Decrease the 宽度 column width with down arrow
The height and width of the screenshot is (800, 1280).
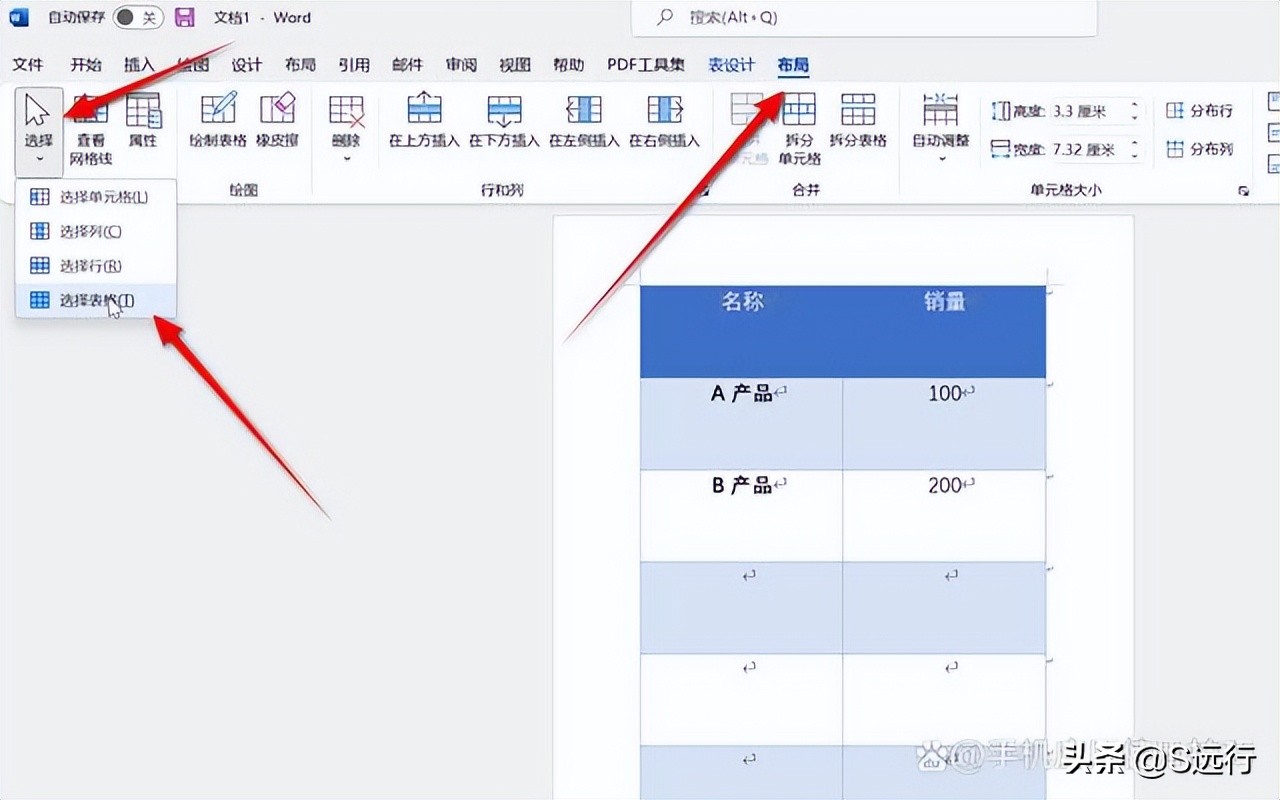tap(1135, 155)
